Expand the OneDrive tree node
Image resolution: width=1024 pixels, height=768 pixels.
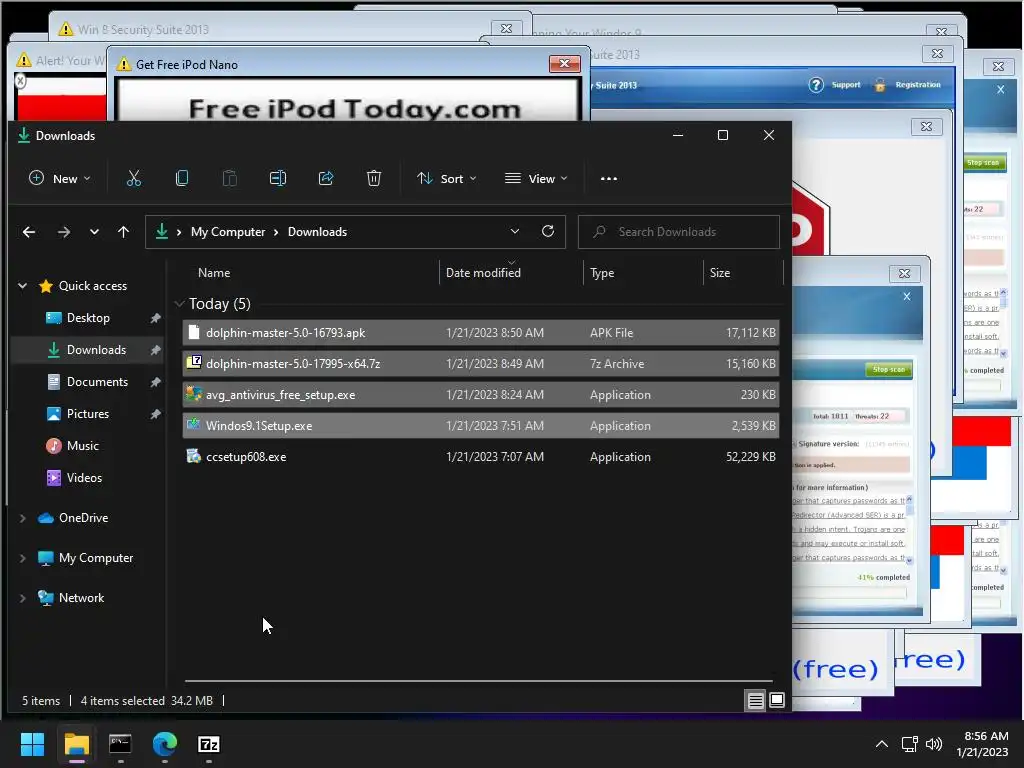22,518
